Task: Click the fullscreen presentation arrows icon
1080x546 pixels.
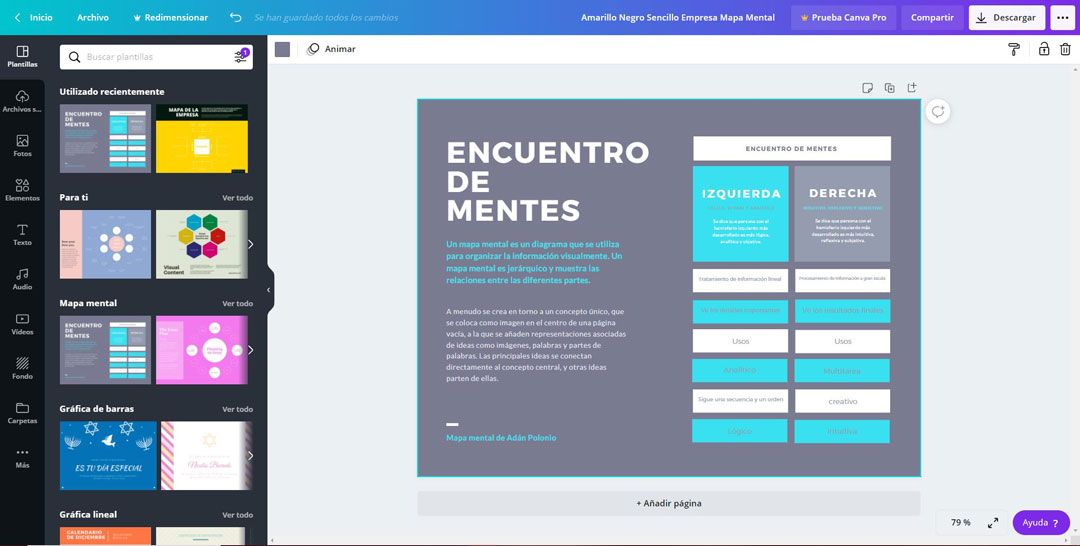Action: (x=993, y=523)
